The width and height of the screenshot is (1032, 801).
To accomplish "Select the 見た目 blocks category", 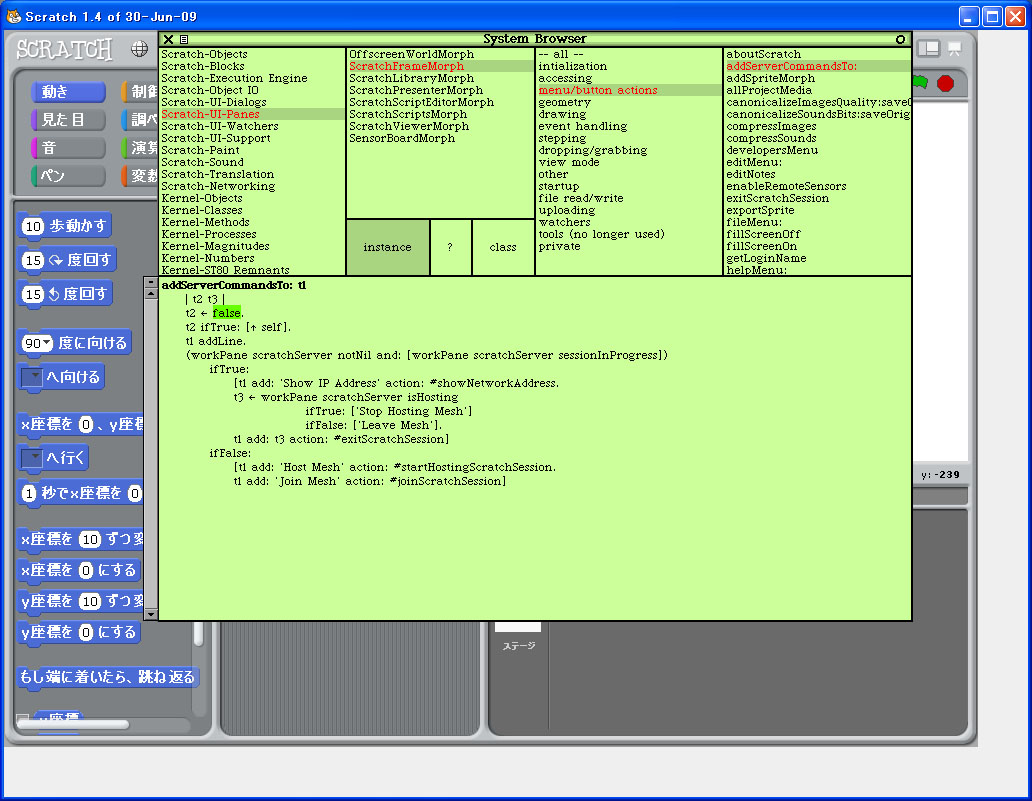I will click(68, 120).
